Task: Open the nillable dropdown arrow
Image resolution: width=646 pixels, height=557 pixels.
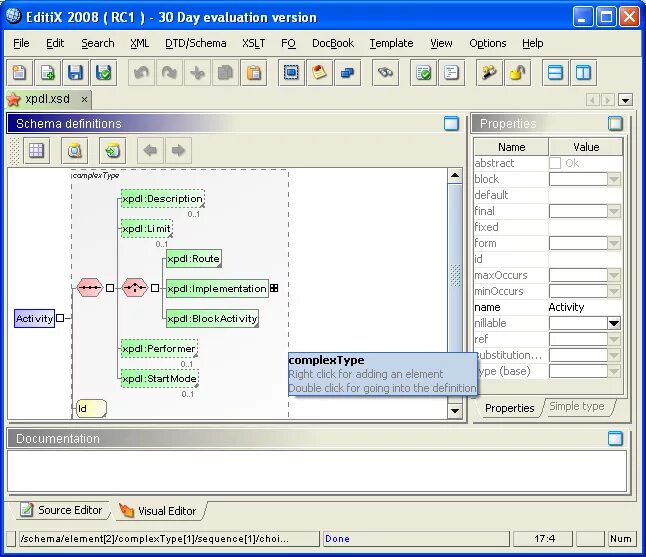Action: [614, 323]
